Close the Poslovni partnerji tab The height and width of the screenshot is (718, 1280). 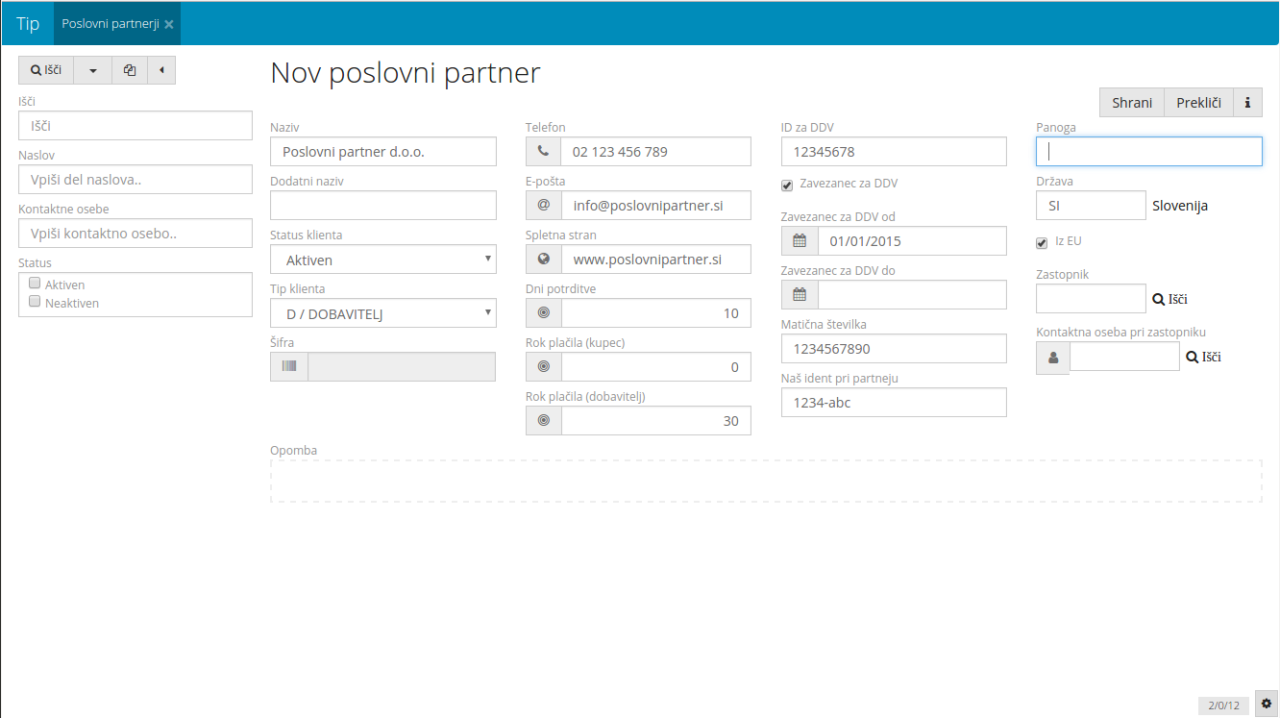pyautogui.click(x=169, y=24)
